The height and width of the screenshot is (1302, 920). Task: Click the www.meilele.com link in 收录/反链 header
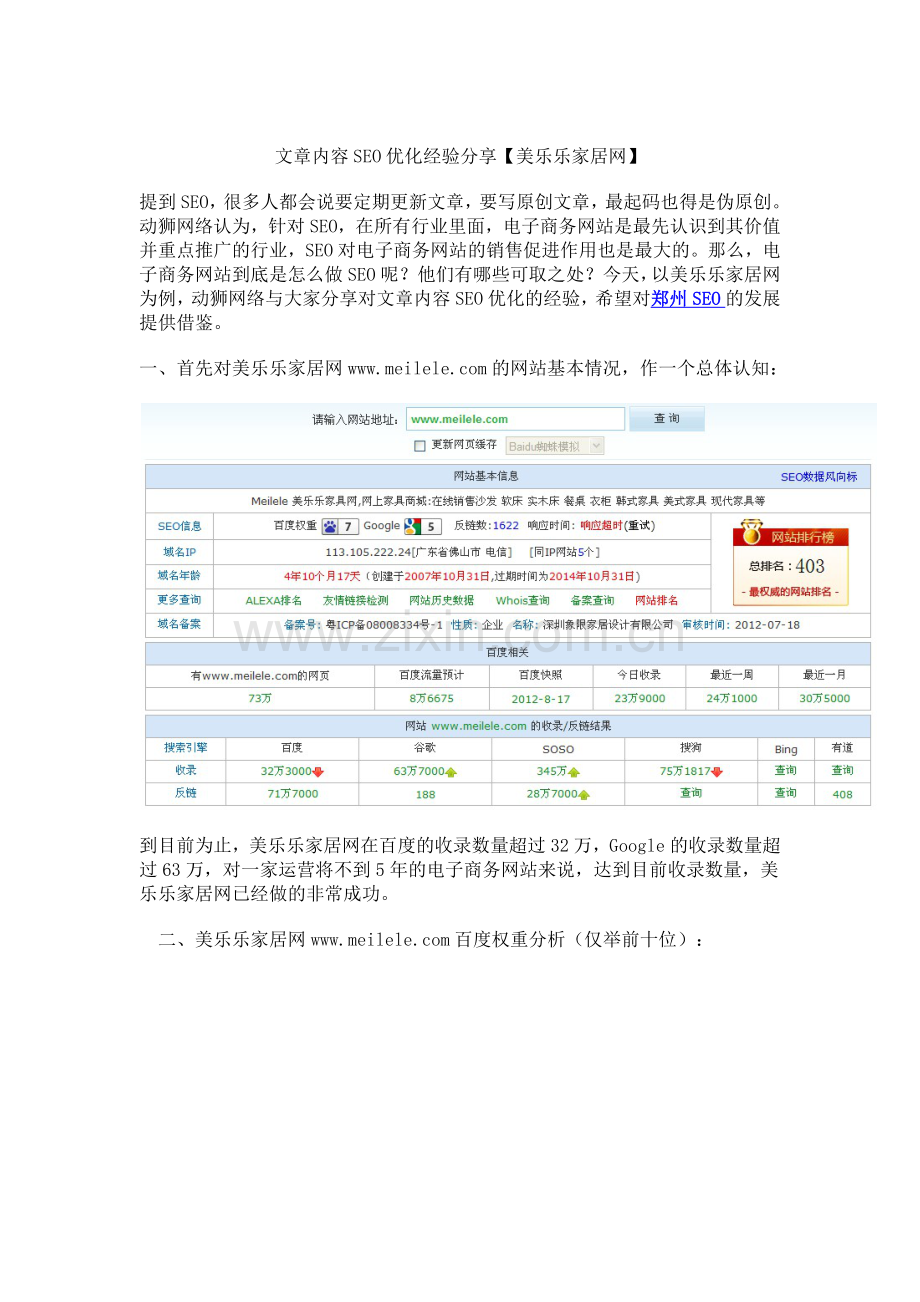479,726
